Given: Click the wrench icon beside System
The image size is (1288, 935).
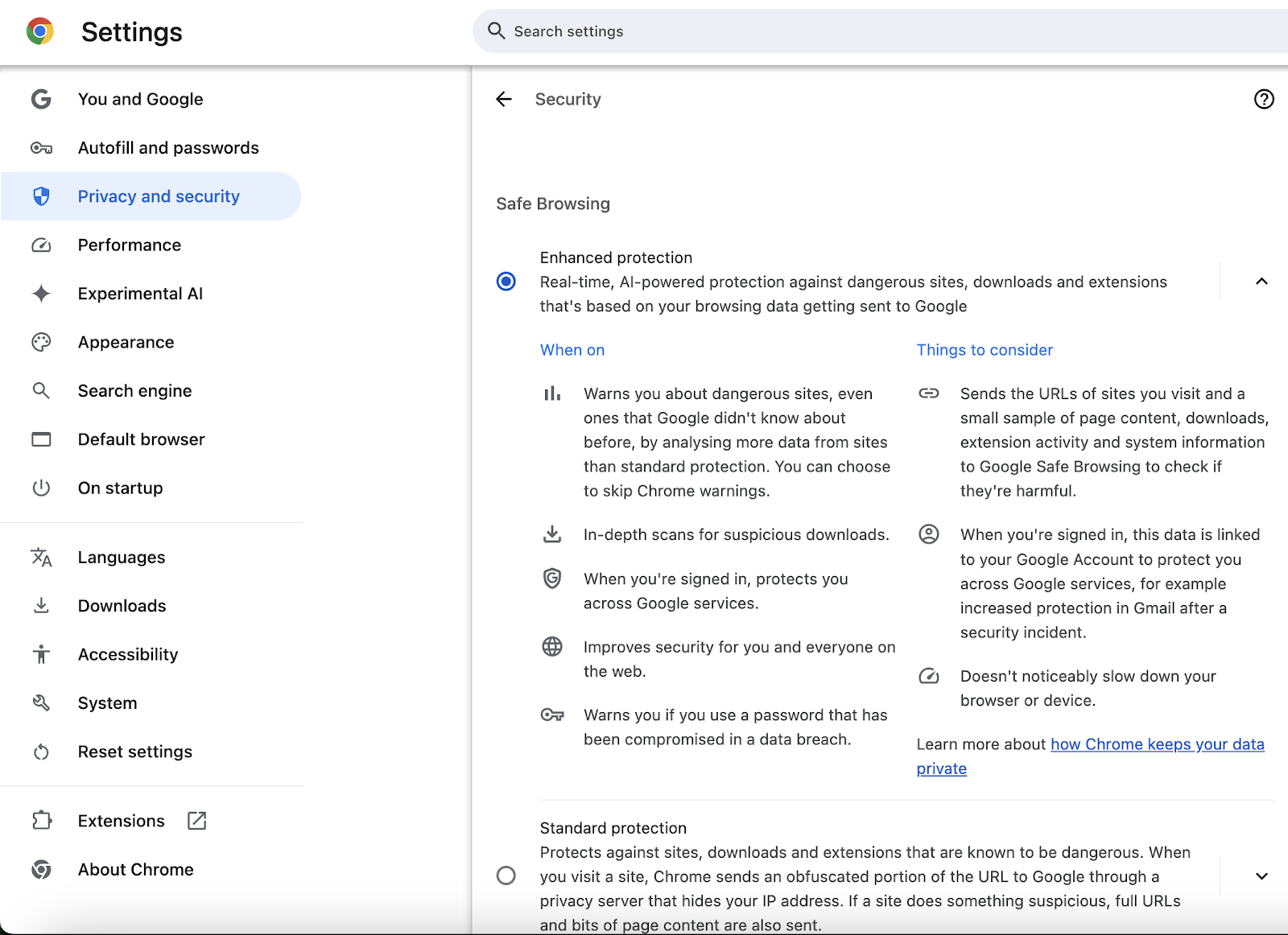Looking at the screenshot, I should (41, 703).
